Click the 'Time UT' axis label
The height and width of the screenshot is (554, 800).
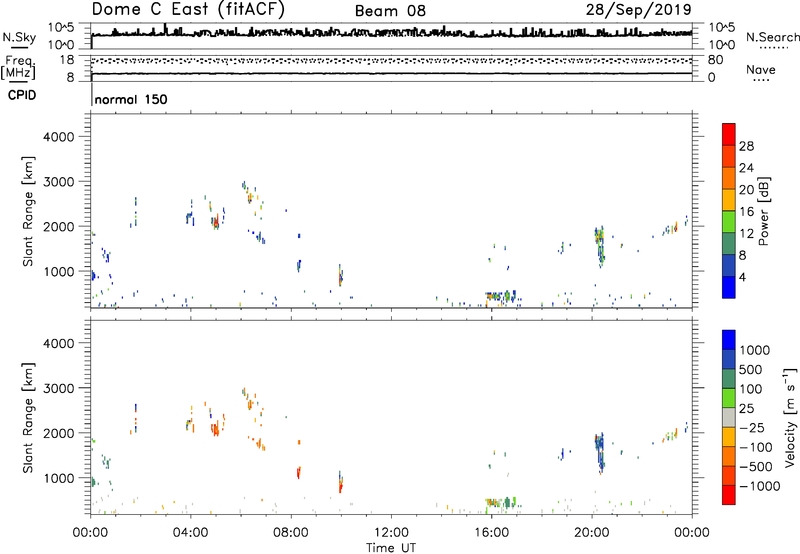pos(391,548)
